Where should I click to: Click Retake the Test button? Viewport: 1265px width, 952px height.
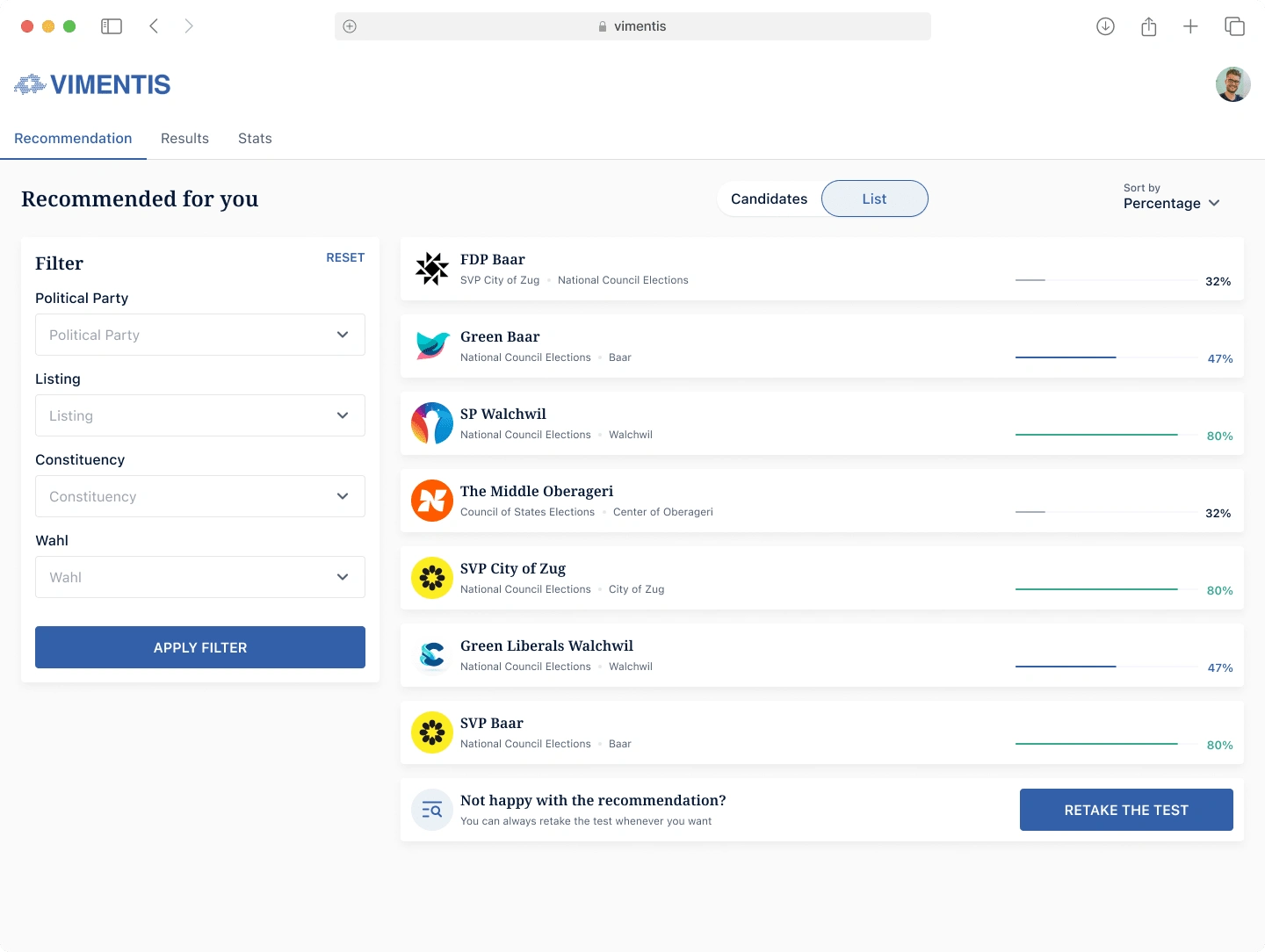(1126, 810)
